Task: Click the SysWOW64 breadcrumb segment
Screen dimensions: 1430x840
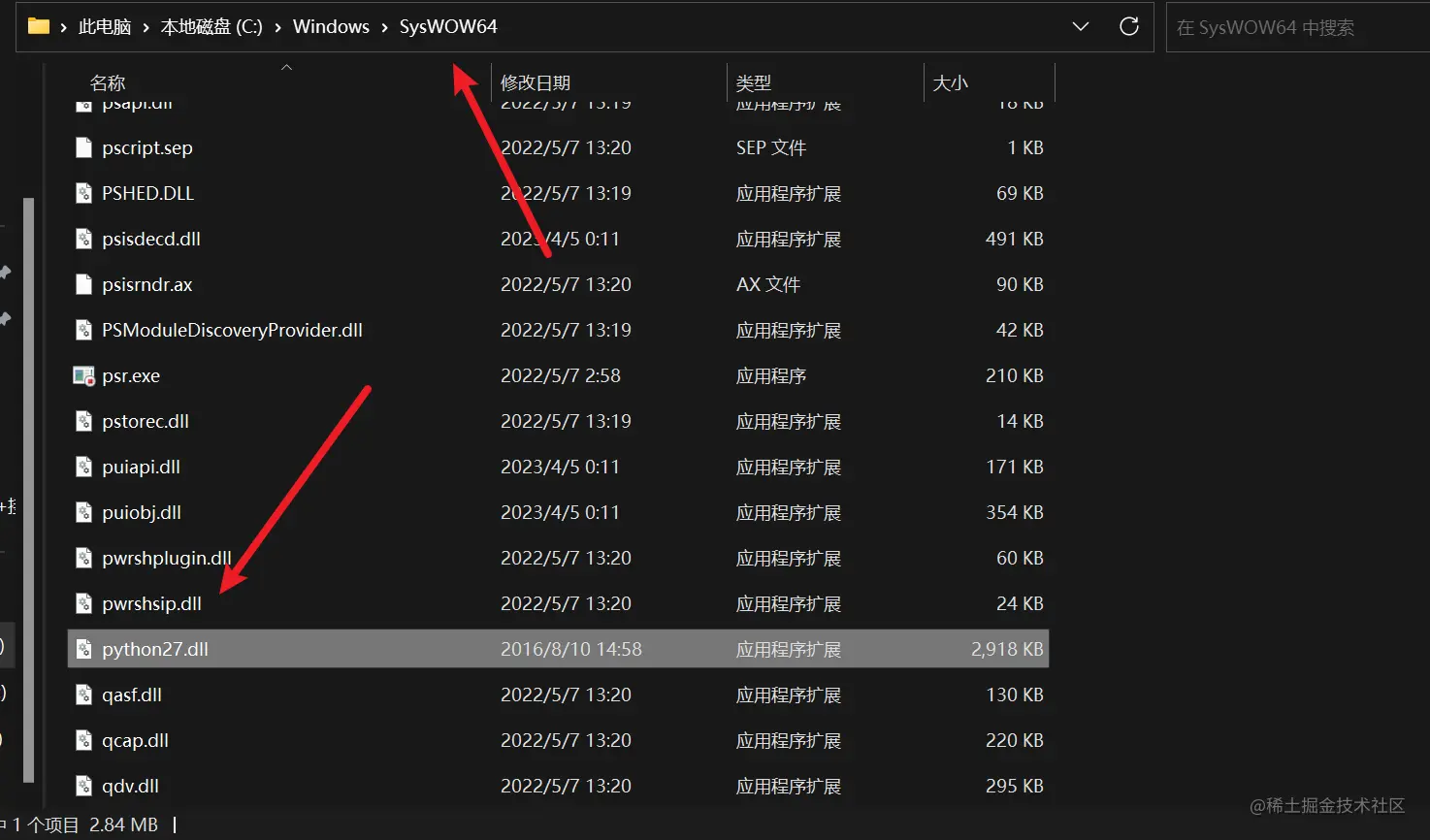Action: click(x=448, y=27)
